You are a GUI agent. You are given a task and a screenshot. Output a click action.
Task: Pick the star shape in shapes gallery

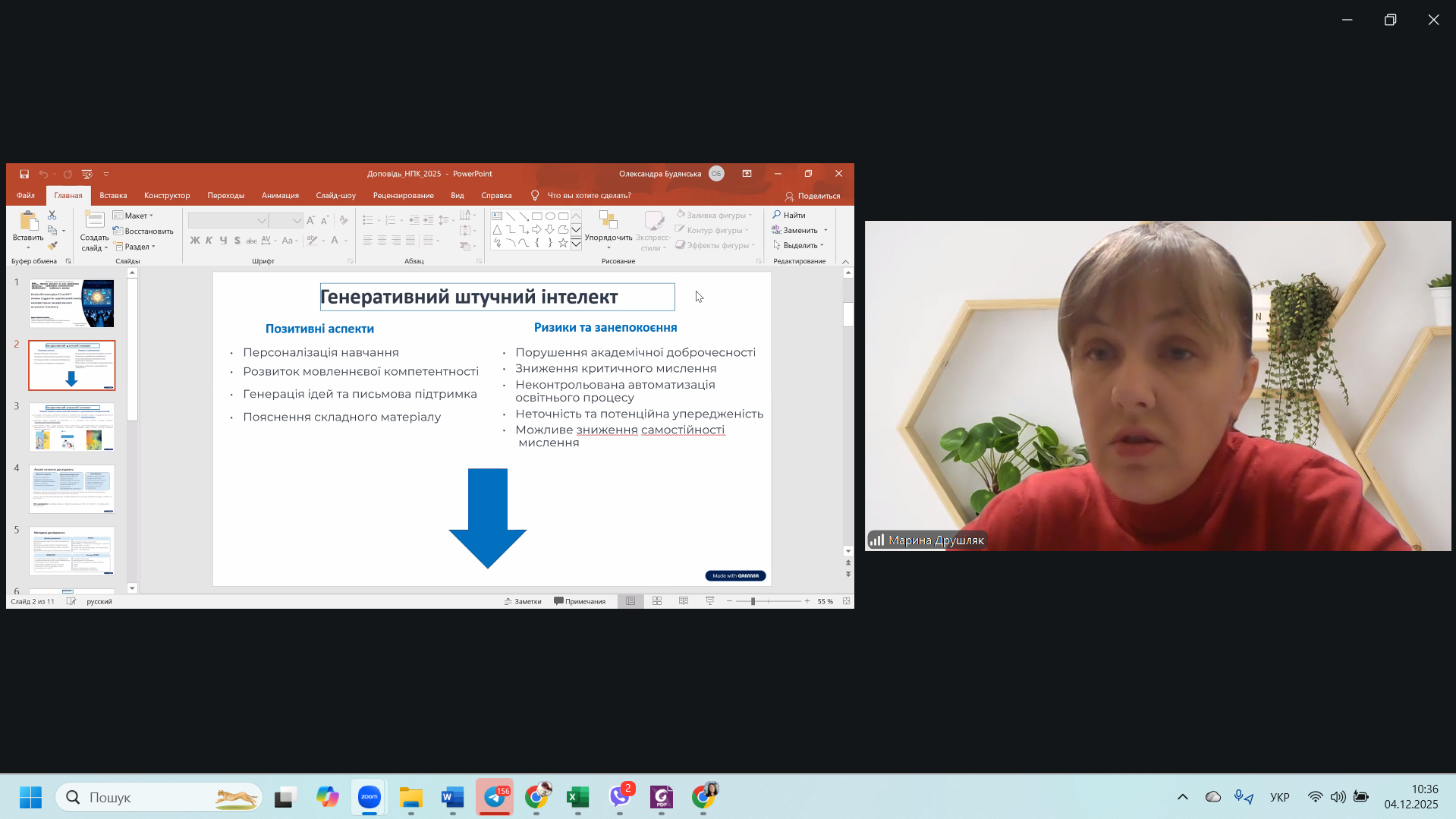click(563, 243)
